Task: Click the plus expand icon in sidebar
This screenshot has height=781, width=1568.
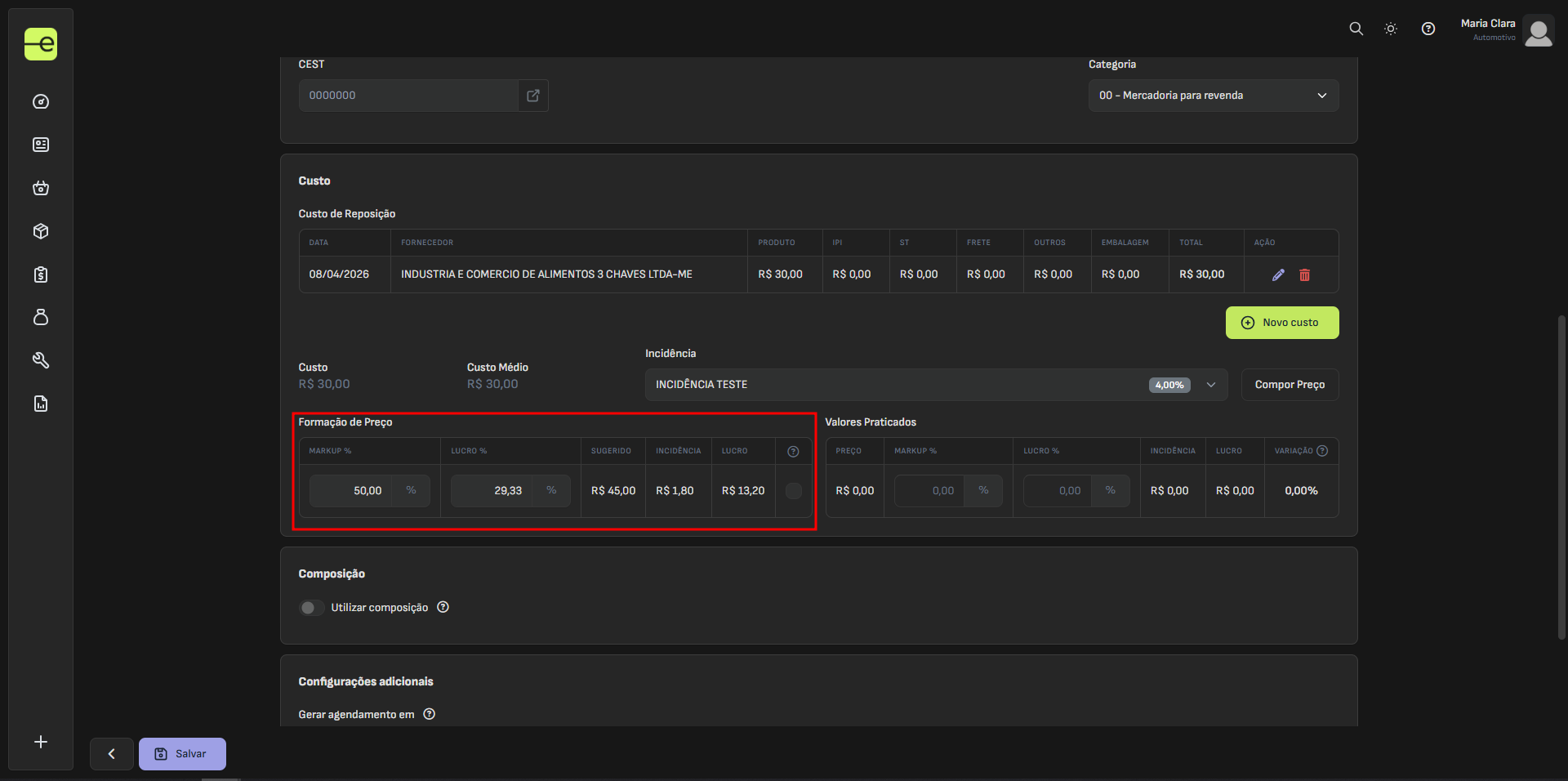Action: click(41, 742)
